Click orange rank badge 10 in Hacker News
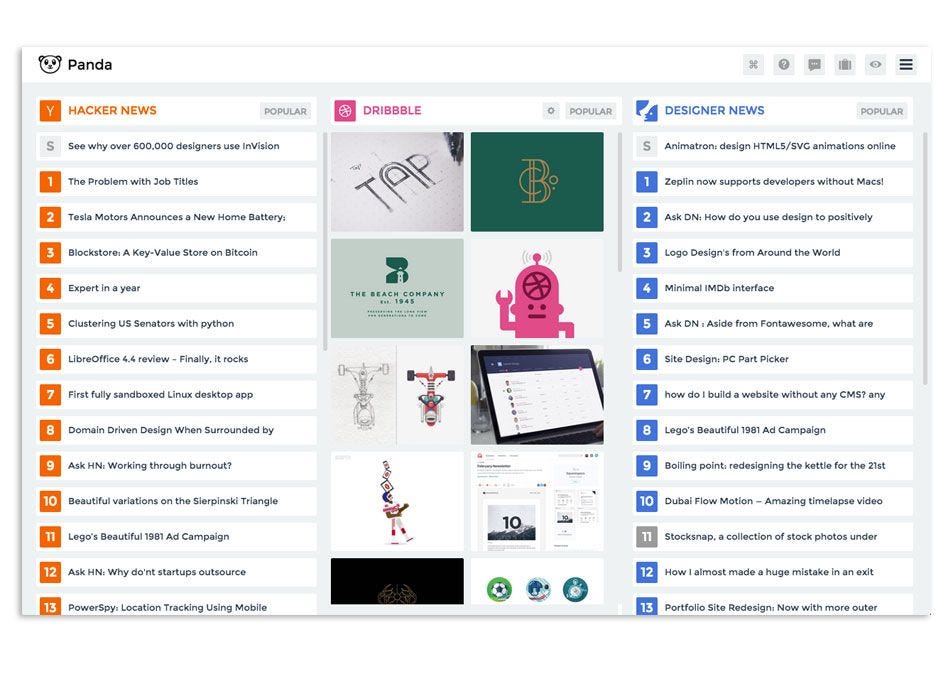This screenshot has height=675, width=950. (x=50, y=501)
